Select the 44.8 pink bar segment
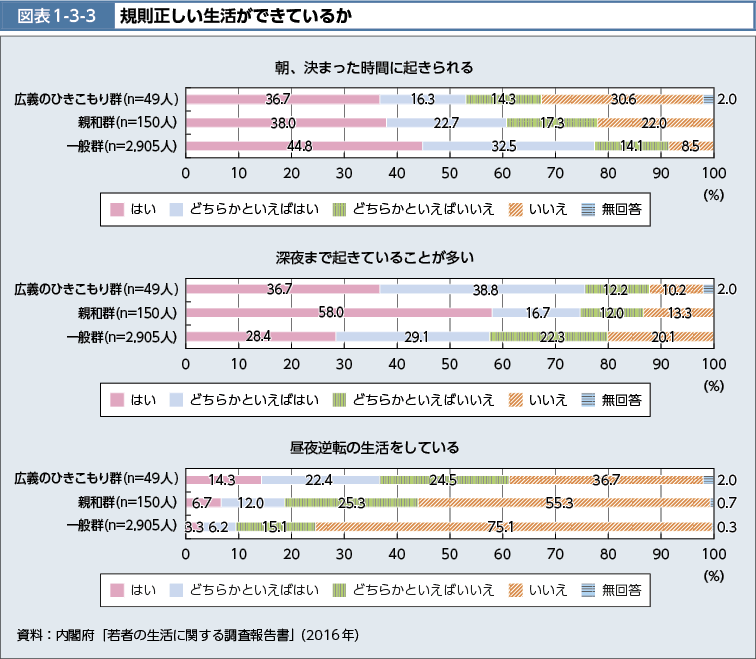The height and width of the screenshot is (659, 756). coord(304,146)
